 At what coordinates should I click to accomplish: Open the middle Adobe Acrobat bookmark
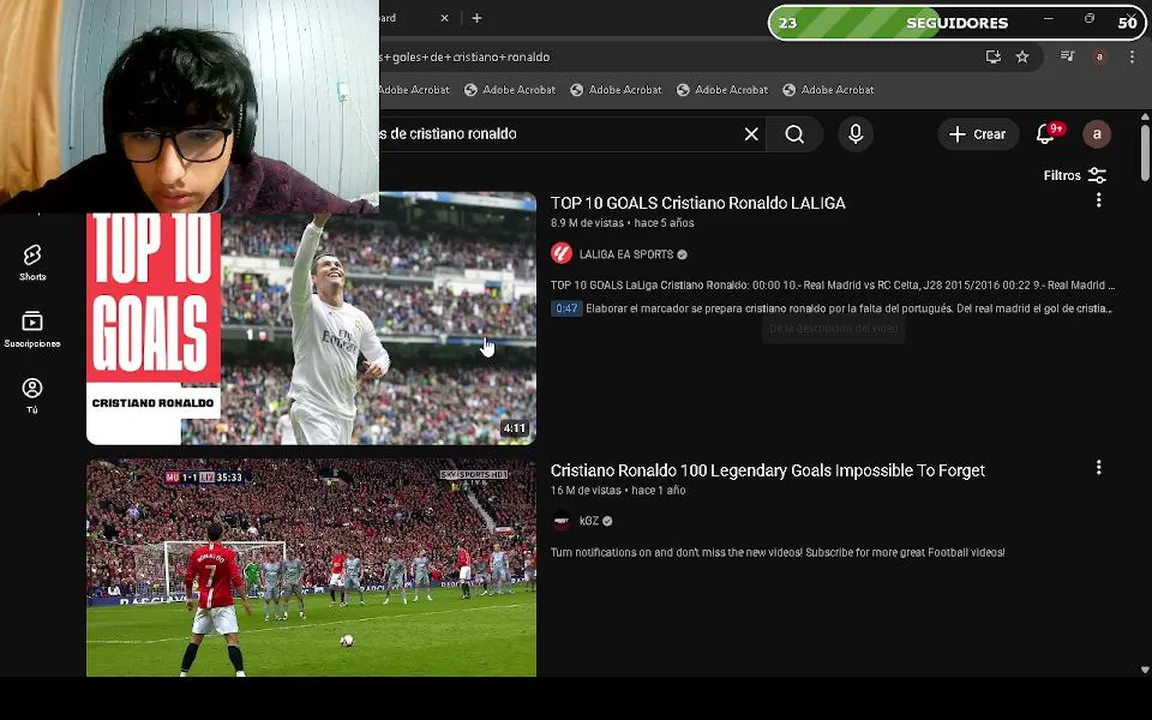point(616,90)
